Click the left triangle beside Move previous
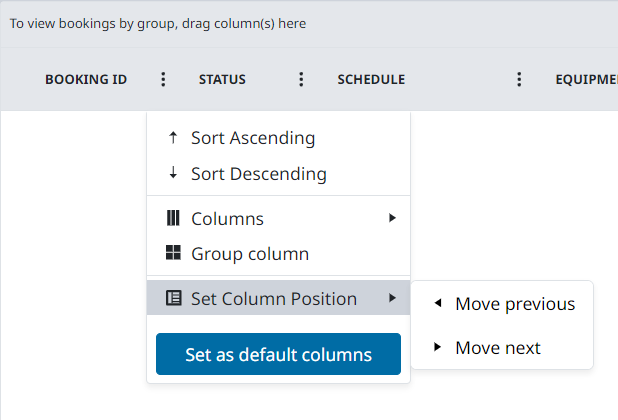The width and height of the screenshot is (618, 420). 437,304
